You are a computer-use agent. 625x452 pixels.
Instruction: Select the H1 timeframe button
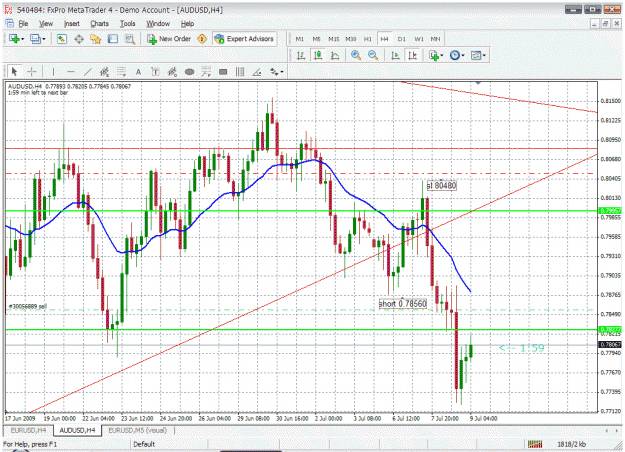(368, 39)
